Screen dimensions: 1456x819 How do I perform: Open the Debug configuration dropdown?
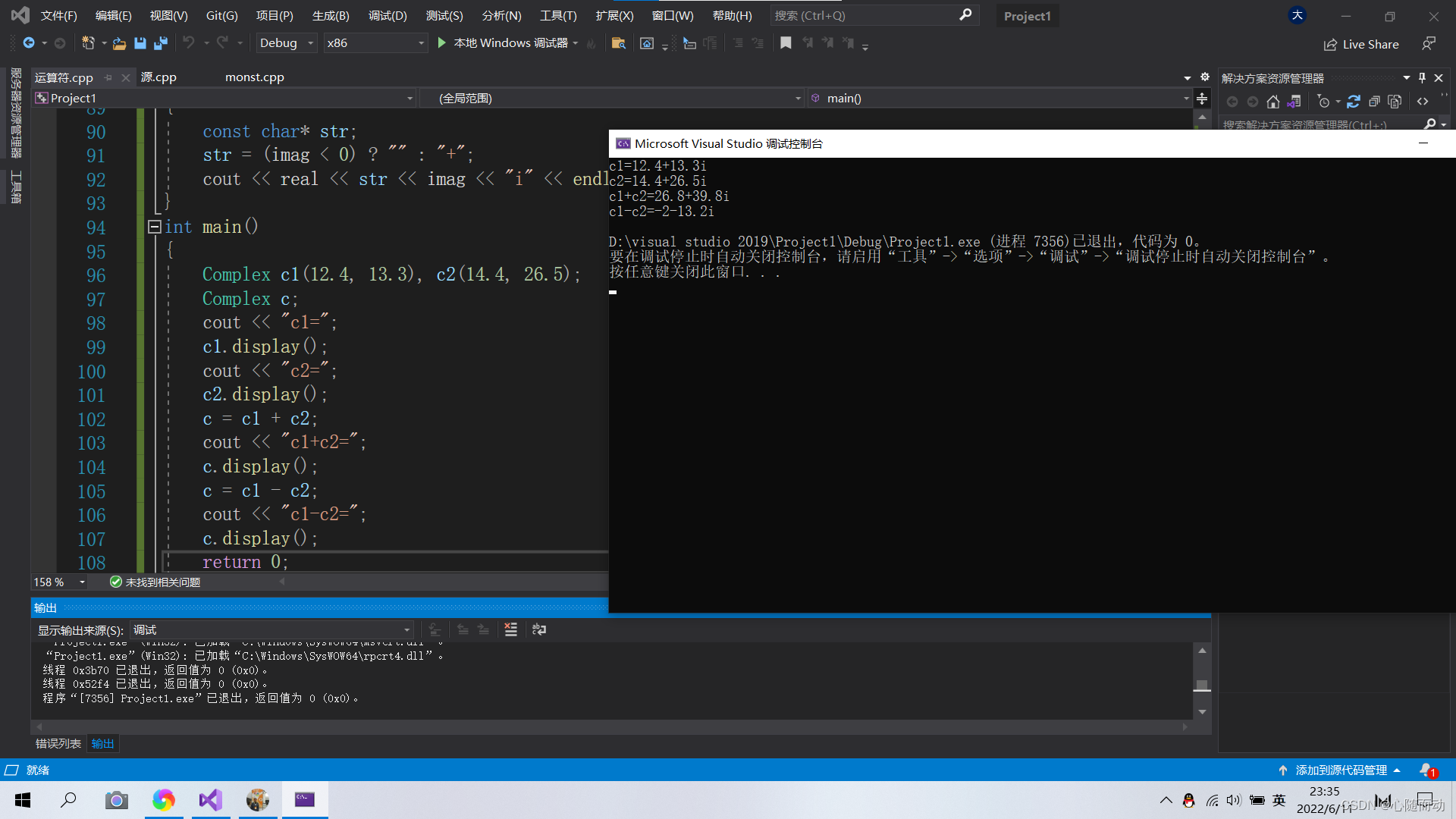[x=286, y=43]
